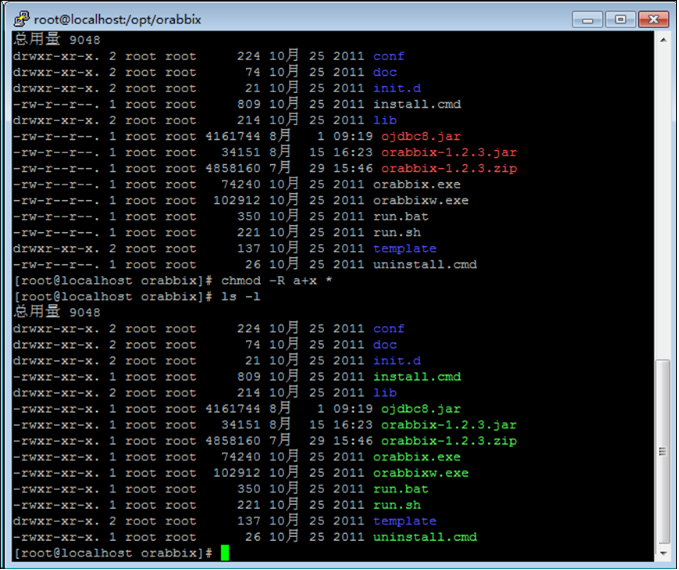Open the PuTTY system menu icon in title bar
The image size is (679, 570).
[21, 19]
